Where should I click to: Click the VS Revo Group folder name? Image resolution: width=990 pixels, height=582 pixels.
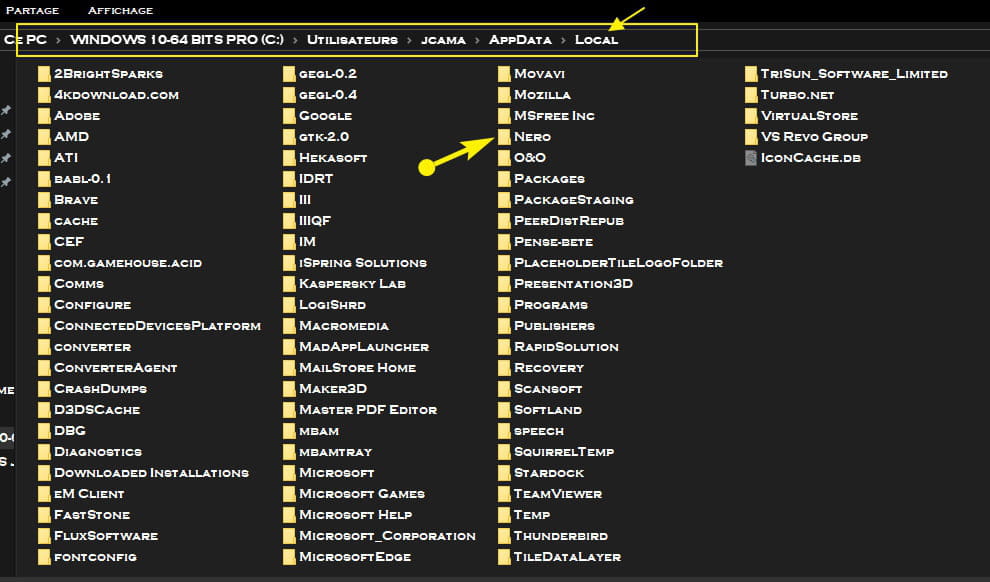point(814,136)
